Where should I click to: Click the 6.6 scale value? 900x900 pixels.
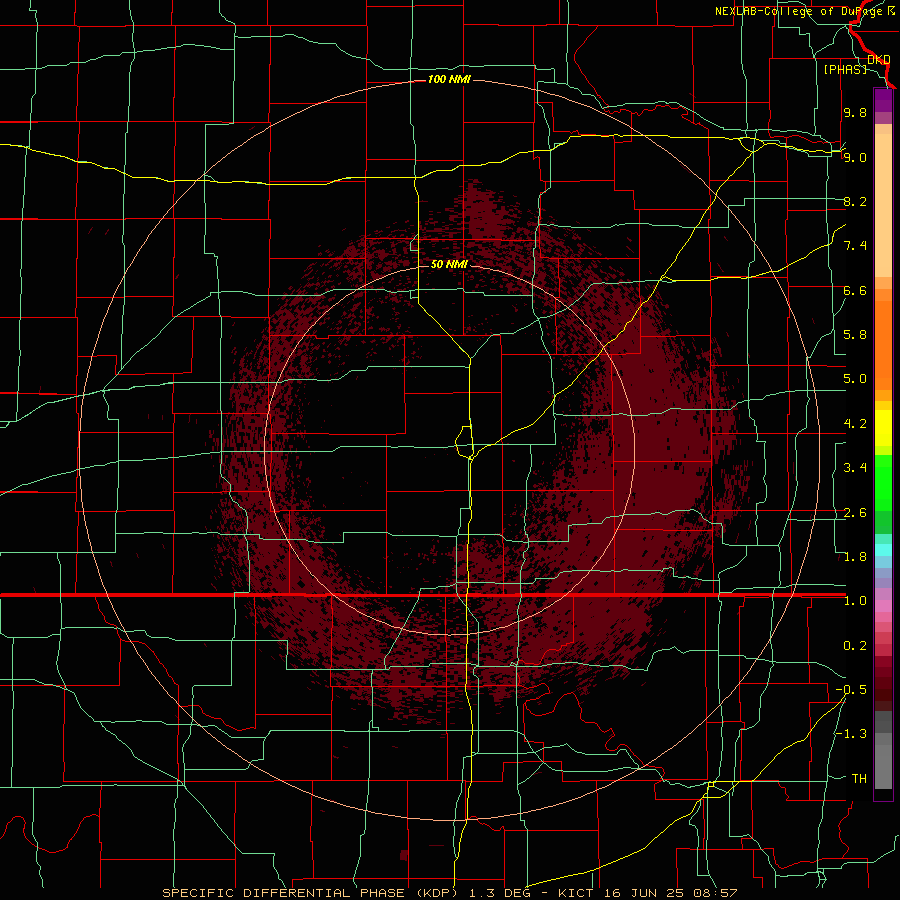pyautogui.click(x=855, y=290)
